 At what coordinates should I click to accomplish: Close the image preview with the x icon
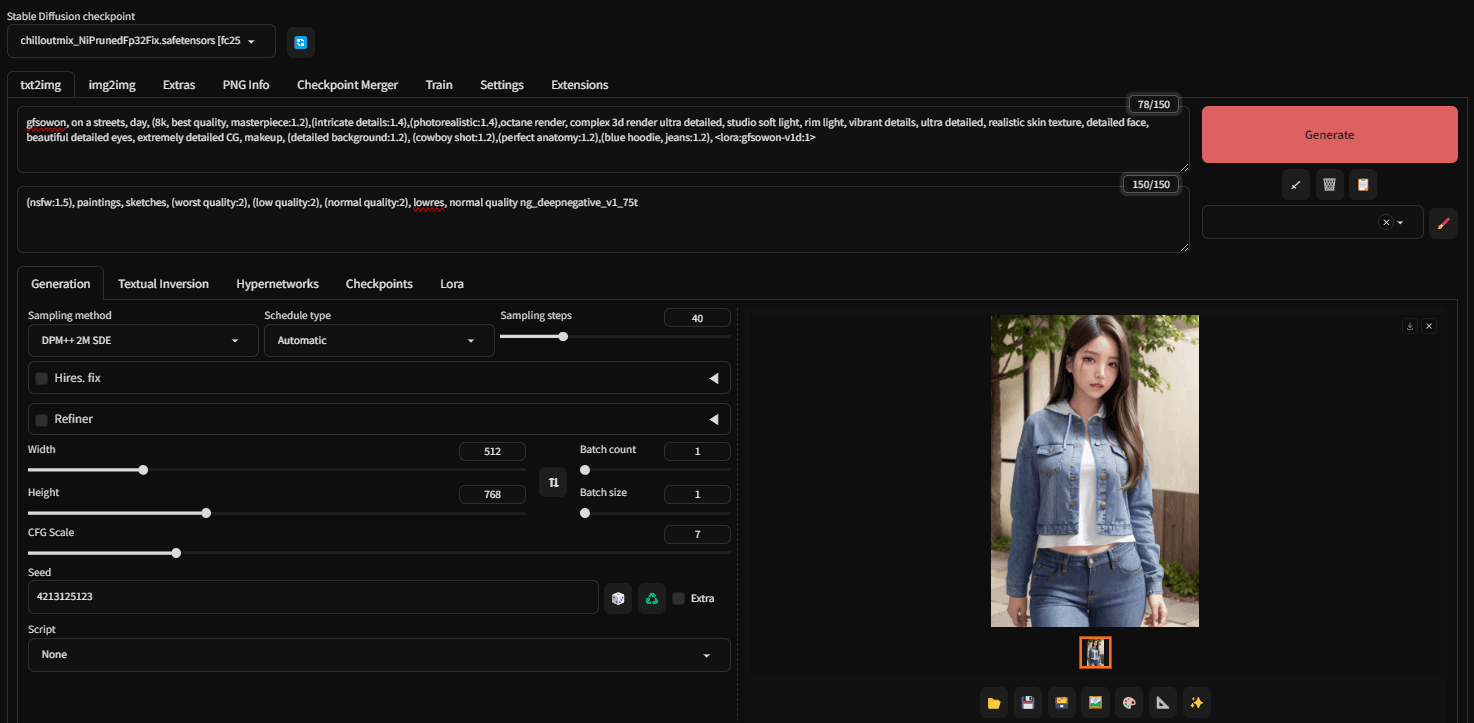tap(1429, 326)
